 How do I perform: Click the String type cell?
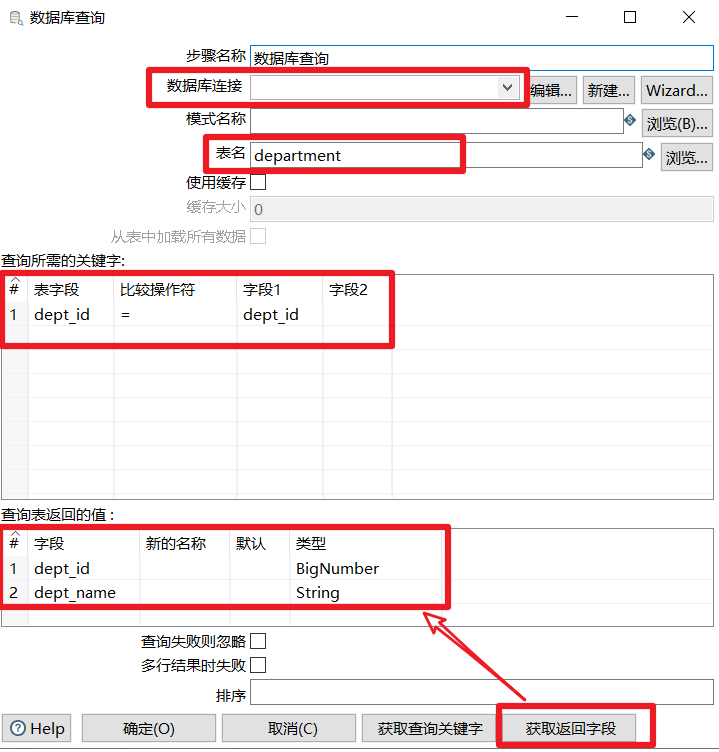click(x=366, y=593)
